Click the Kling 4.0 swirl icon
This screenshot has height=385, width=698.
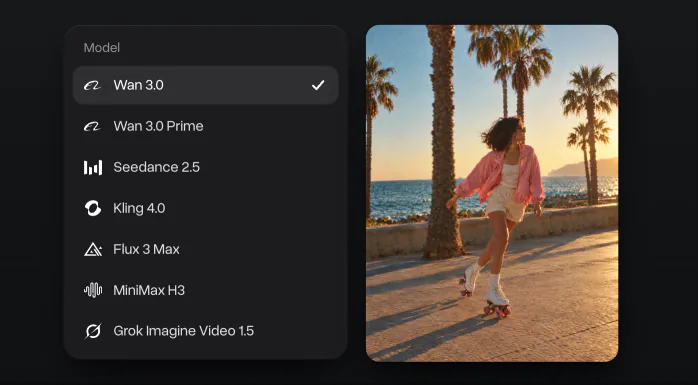93,208
